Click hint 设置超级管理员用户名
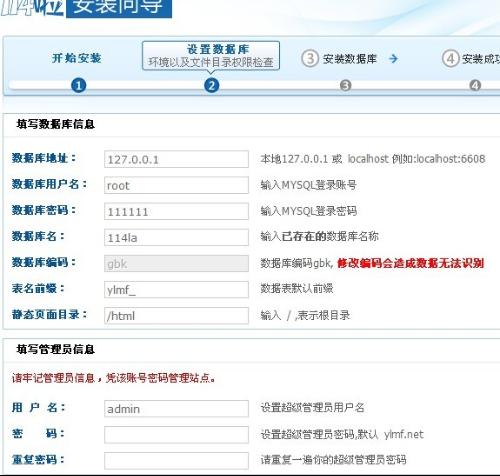500x476 pixels. (x=312, y=407)
